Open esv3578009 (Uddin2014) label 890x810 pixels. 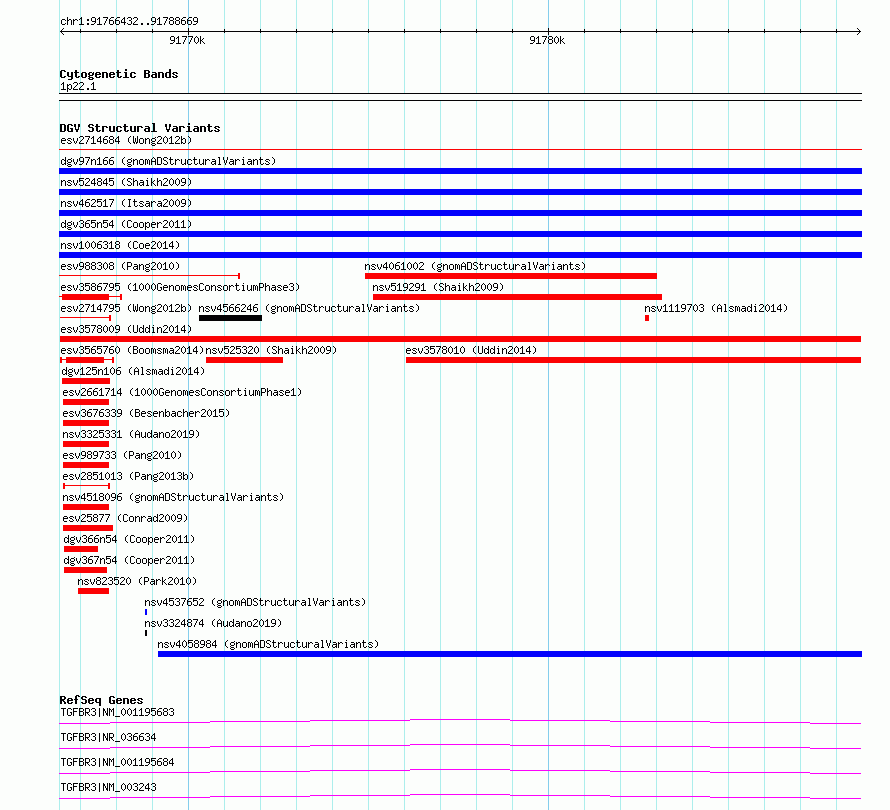click(126, 329)
